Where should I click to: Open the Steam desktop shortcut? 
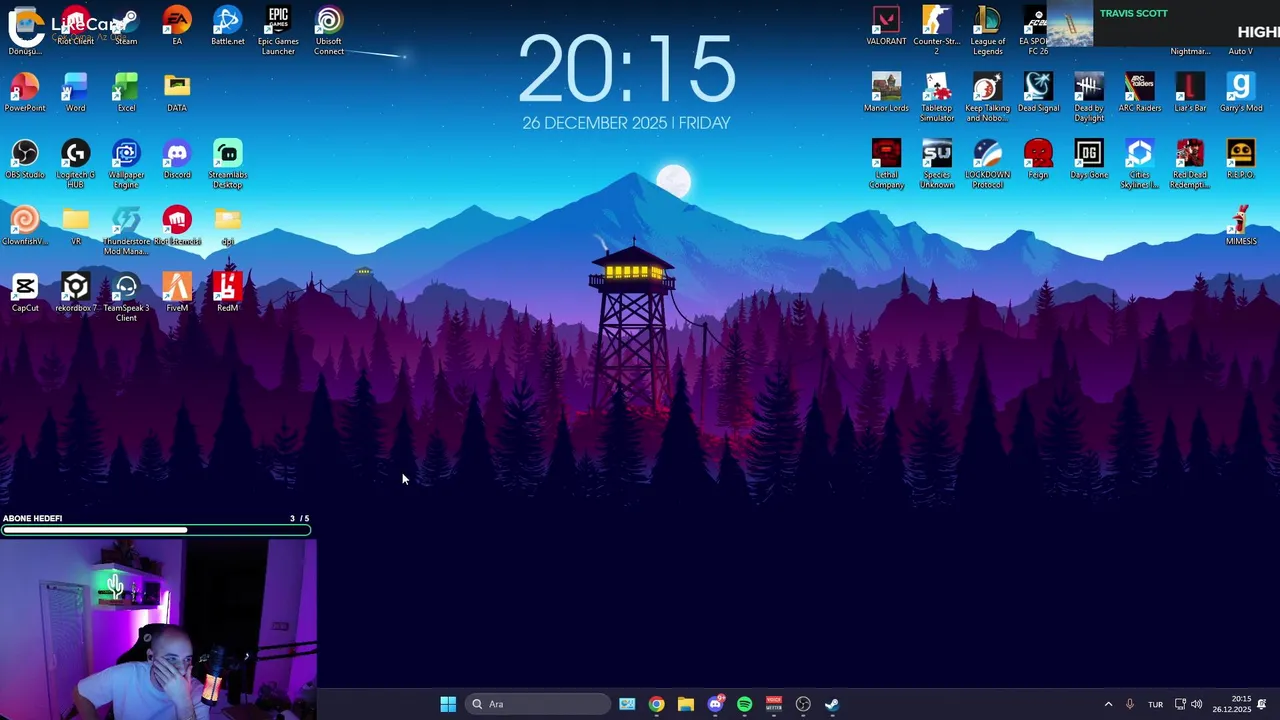[x=126, y=26]
